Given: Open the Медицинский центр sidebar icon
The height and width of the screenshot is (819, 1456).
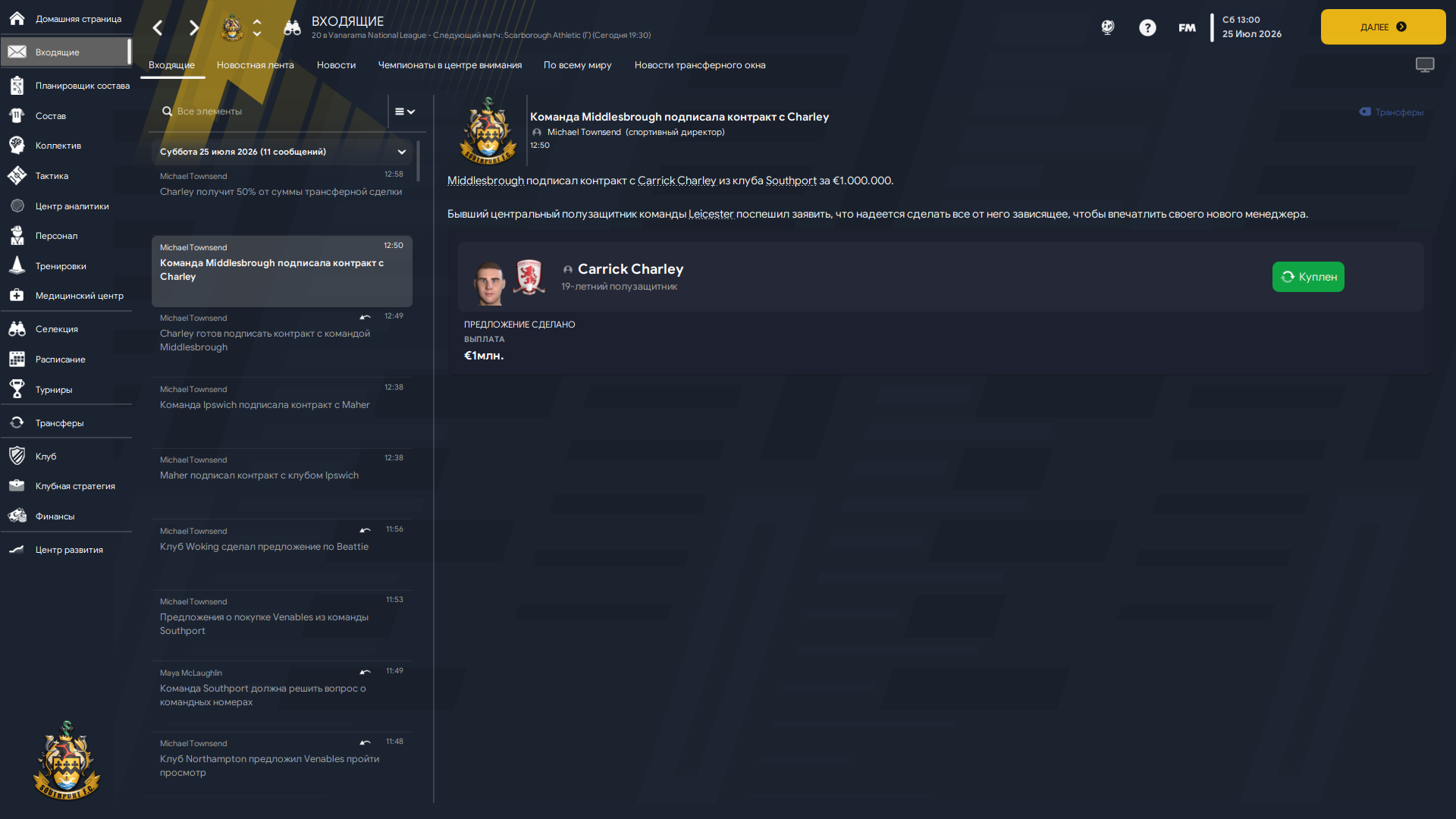Looking at the screenshot, I should (x=17, y=296).
